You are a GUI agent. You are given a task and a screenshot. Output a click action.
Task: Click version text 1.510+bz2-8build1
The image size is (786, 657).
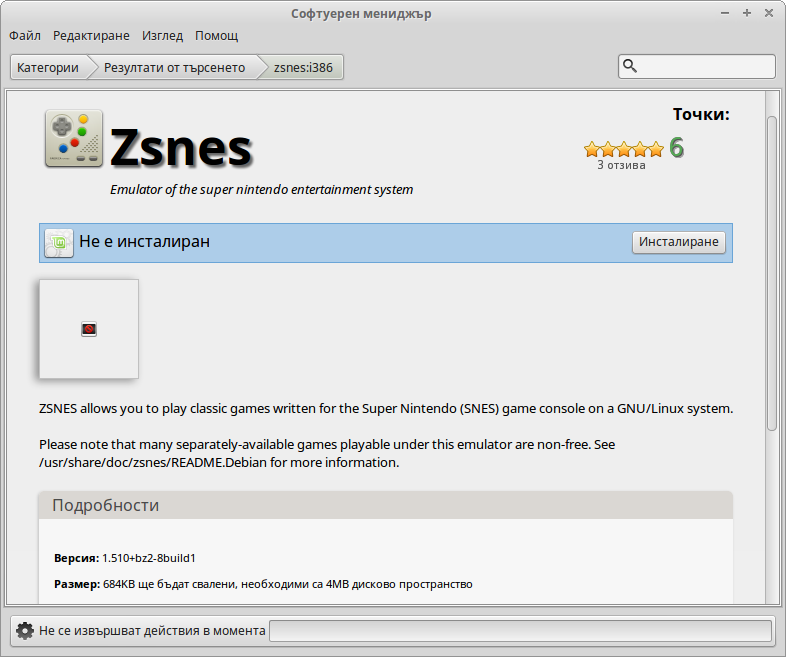coord(149,558)
